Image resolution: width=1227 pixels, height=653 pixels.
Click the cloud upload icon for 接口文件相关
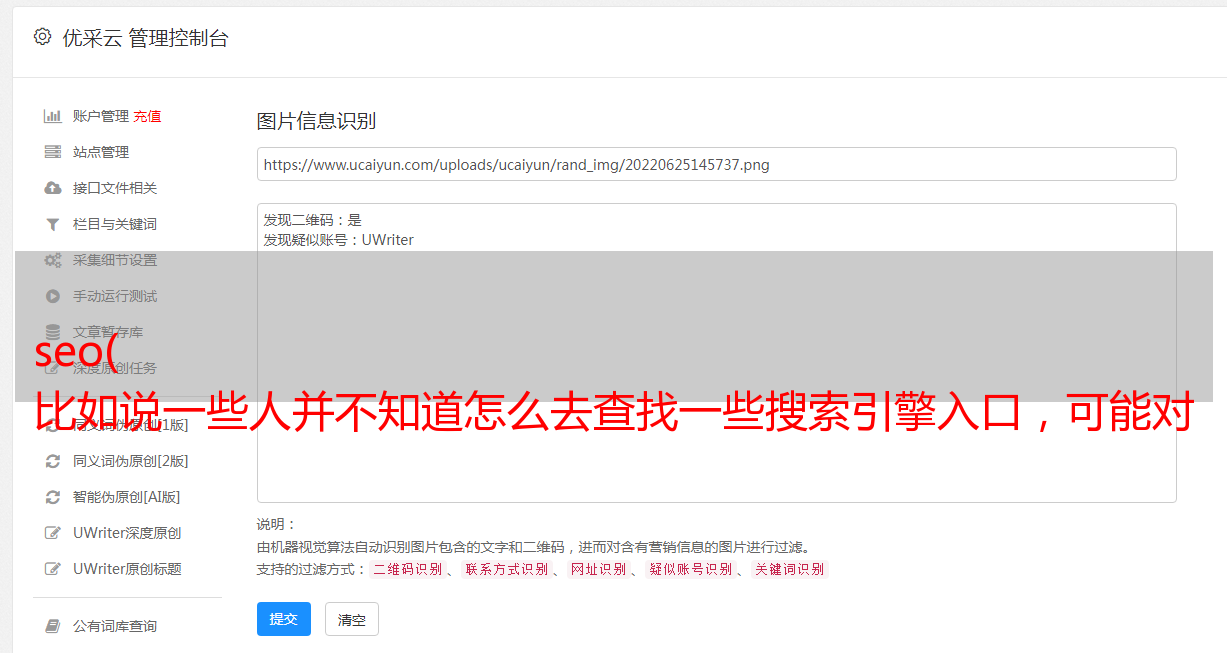click(53, 188)
